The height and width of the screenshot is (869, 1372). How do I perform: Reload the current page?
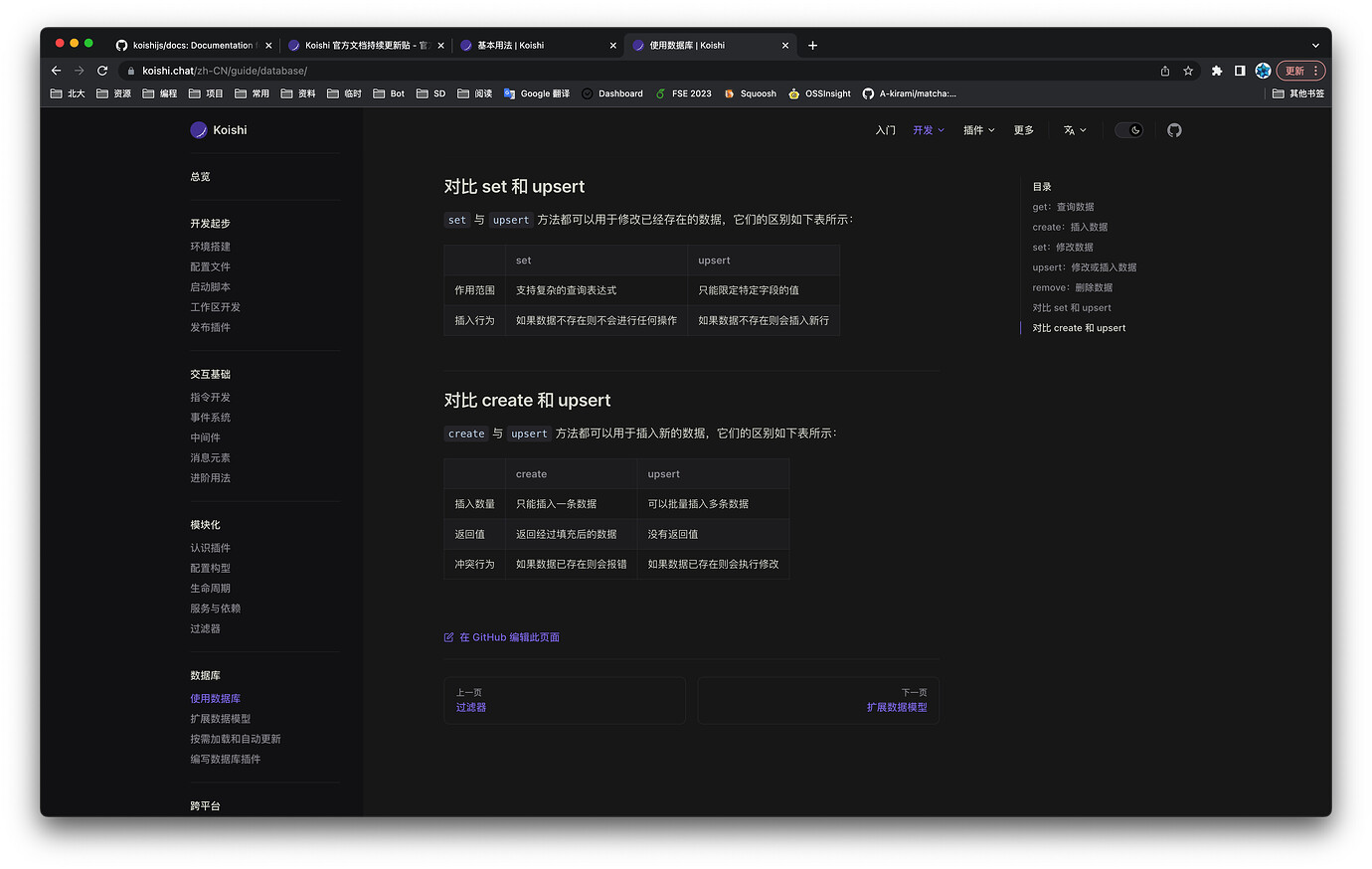(102, 71)
